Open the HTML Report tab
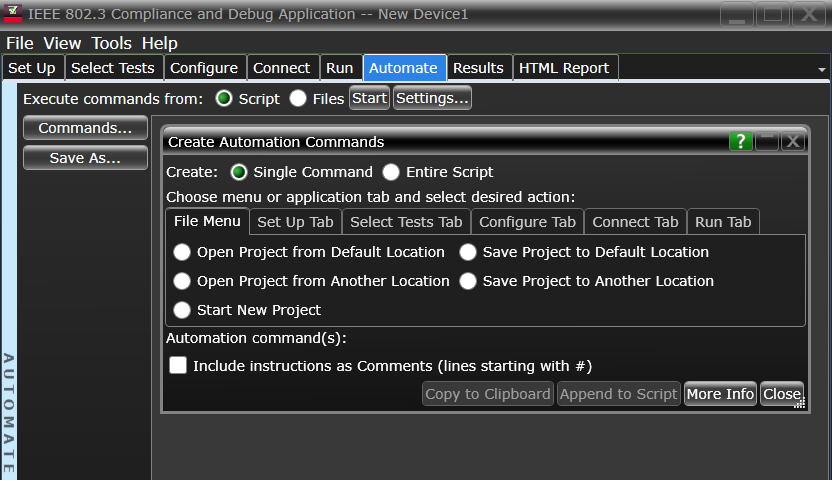This screenshot has width=832, height=480. 565,68
